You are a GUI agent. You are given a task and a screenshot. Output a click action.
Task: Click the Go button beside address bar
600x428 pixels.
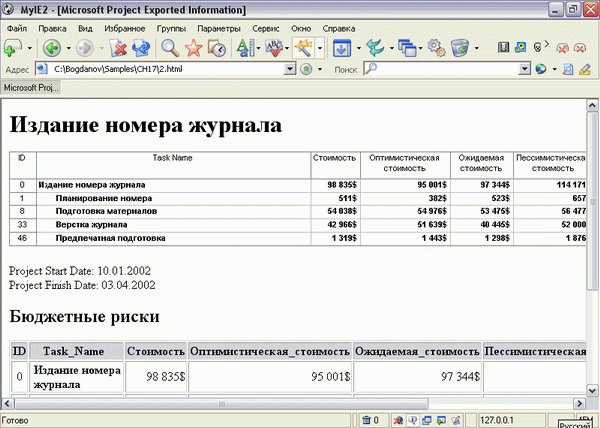point(306,69)
